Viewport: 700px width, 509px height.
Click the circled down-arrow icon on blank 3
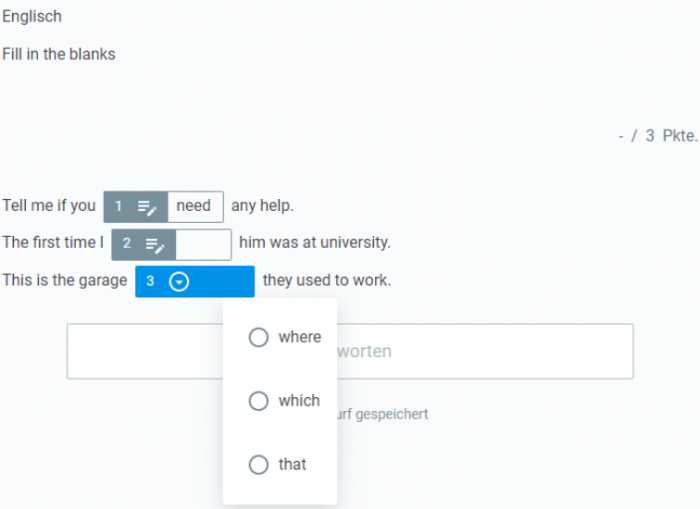coord(179,282)
